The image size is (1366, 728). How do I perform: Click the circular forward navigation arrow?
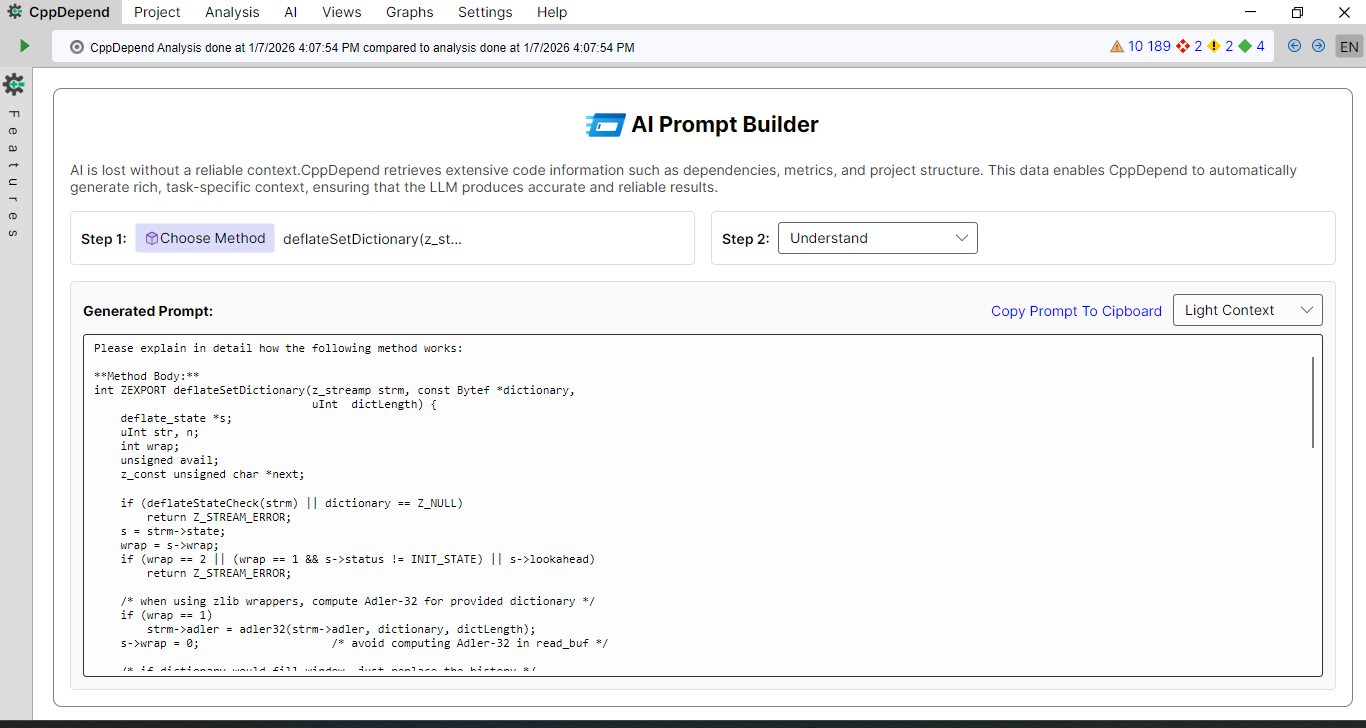1317,45
